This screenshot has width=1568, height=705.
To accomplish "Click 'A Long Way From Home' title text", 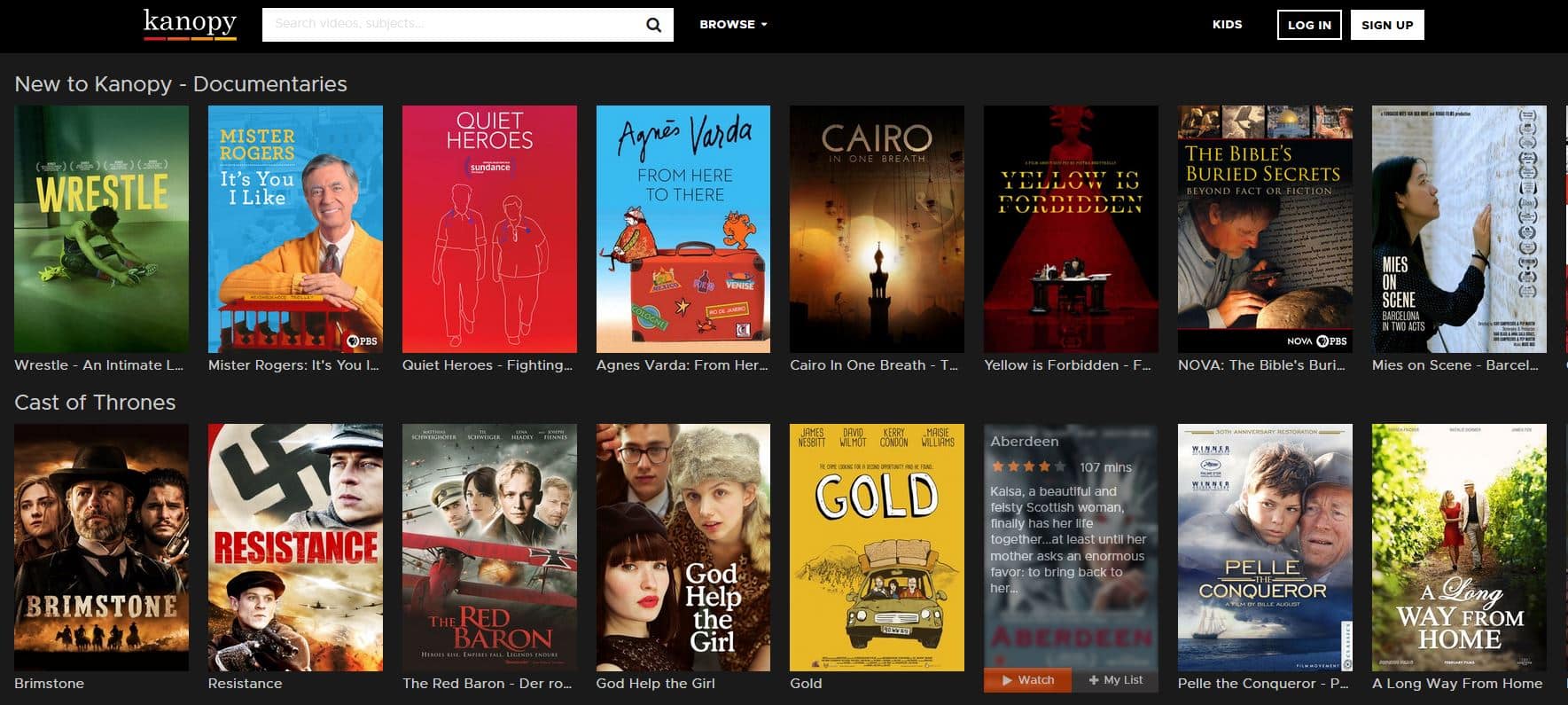I will (1457, 683).
